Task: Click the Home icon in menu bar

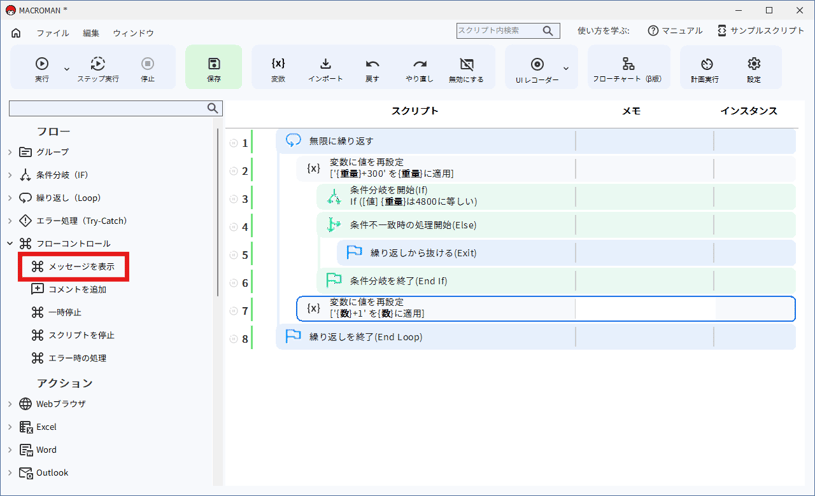Action: tap(16, 33)
